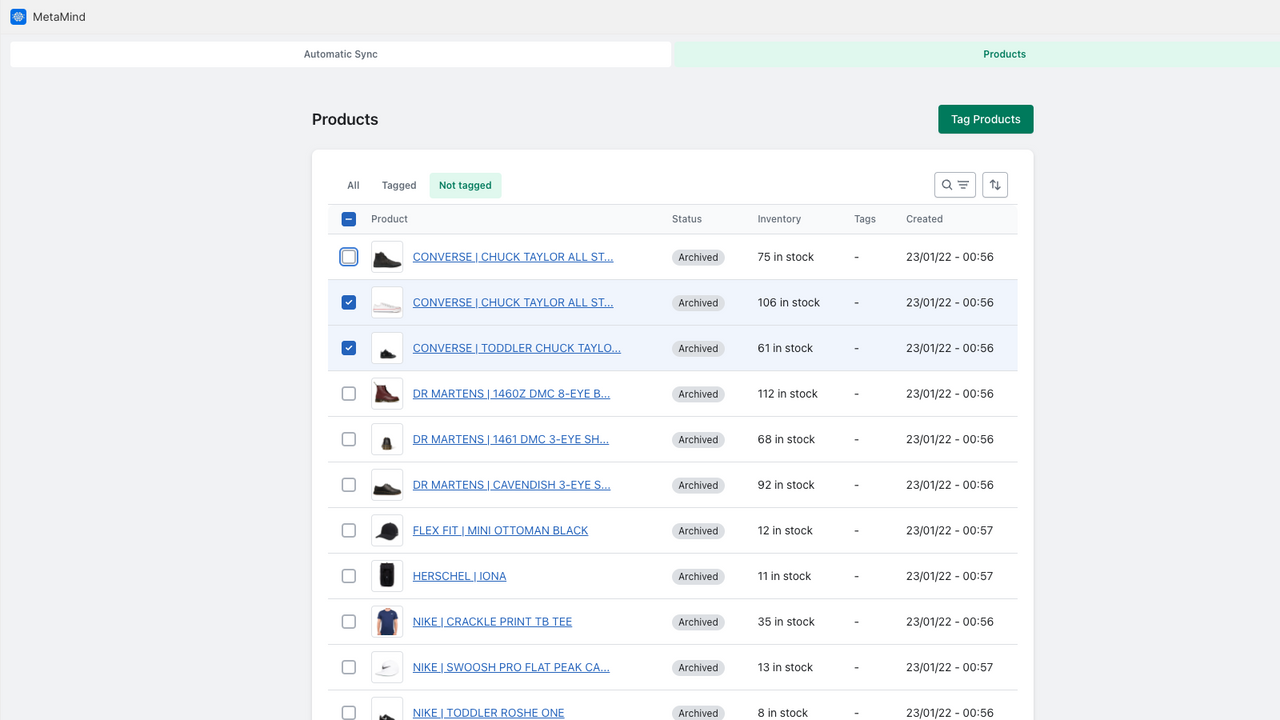Open the search and filter tool

[x=954, y=184]
